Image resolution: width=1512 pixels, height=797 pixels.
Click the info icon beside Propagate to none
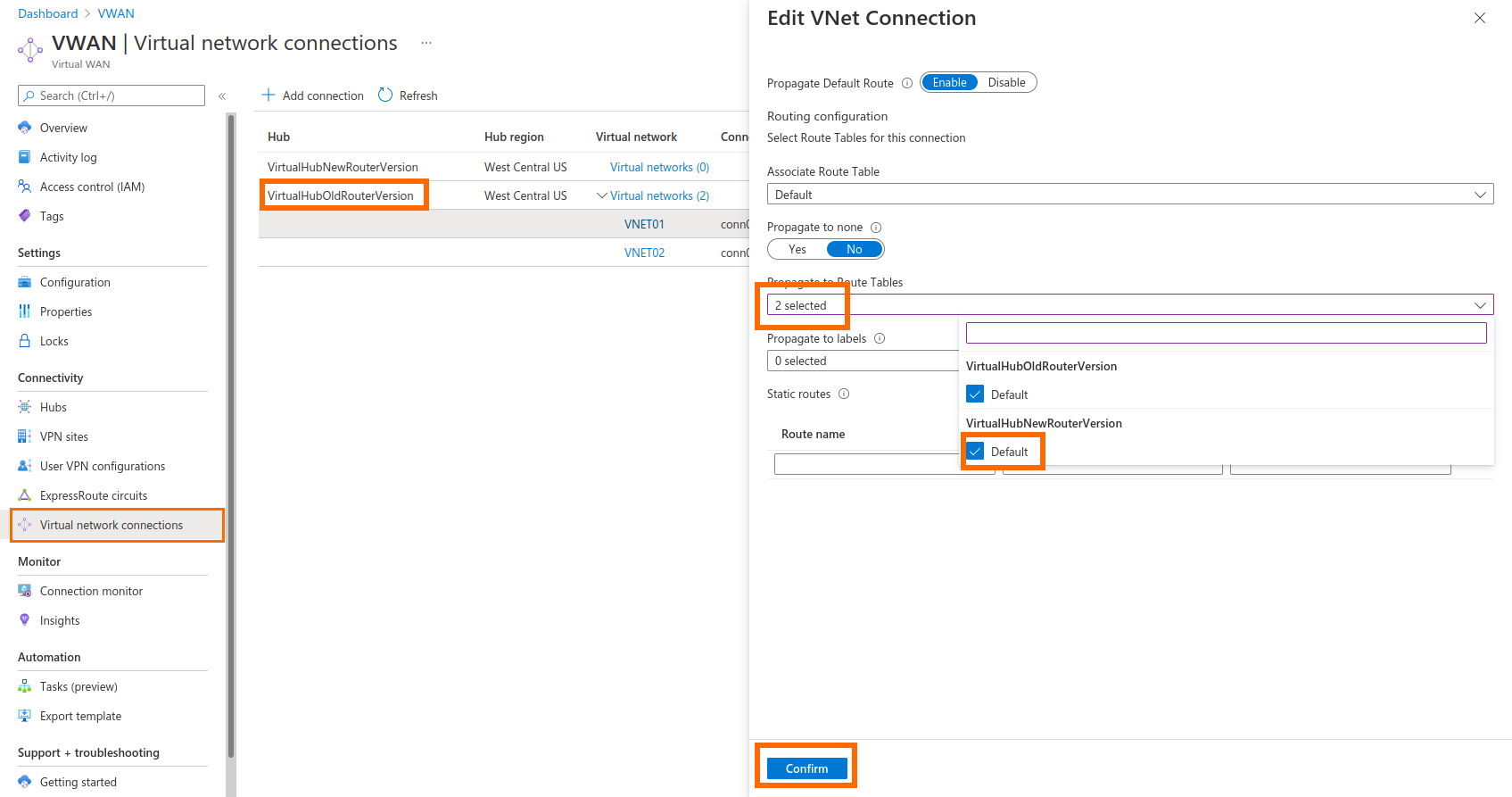tap(876, 228)
